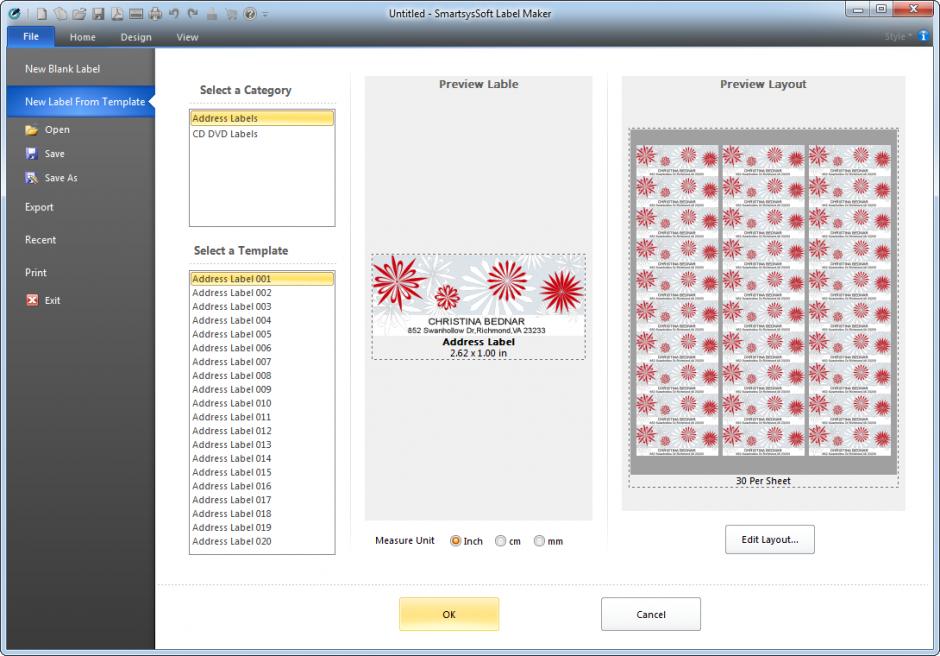The height and width of the screenshot is (656, 940).
Task: Expand the quick access toolbar customize arrow
Action: pos(265,13)
